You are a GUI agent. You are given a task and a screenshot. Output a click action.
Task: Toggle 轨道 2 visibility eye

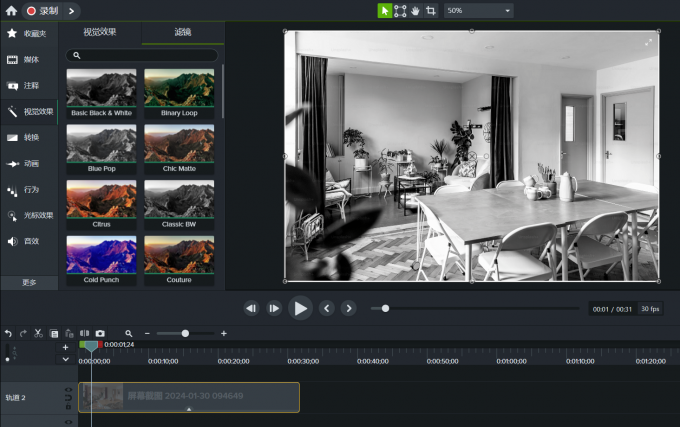click(x=68, y=389)
